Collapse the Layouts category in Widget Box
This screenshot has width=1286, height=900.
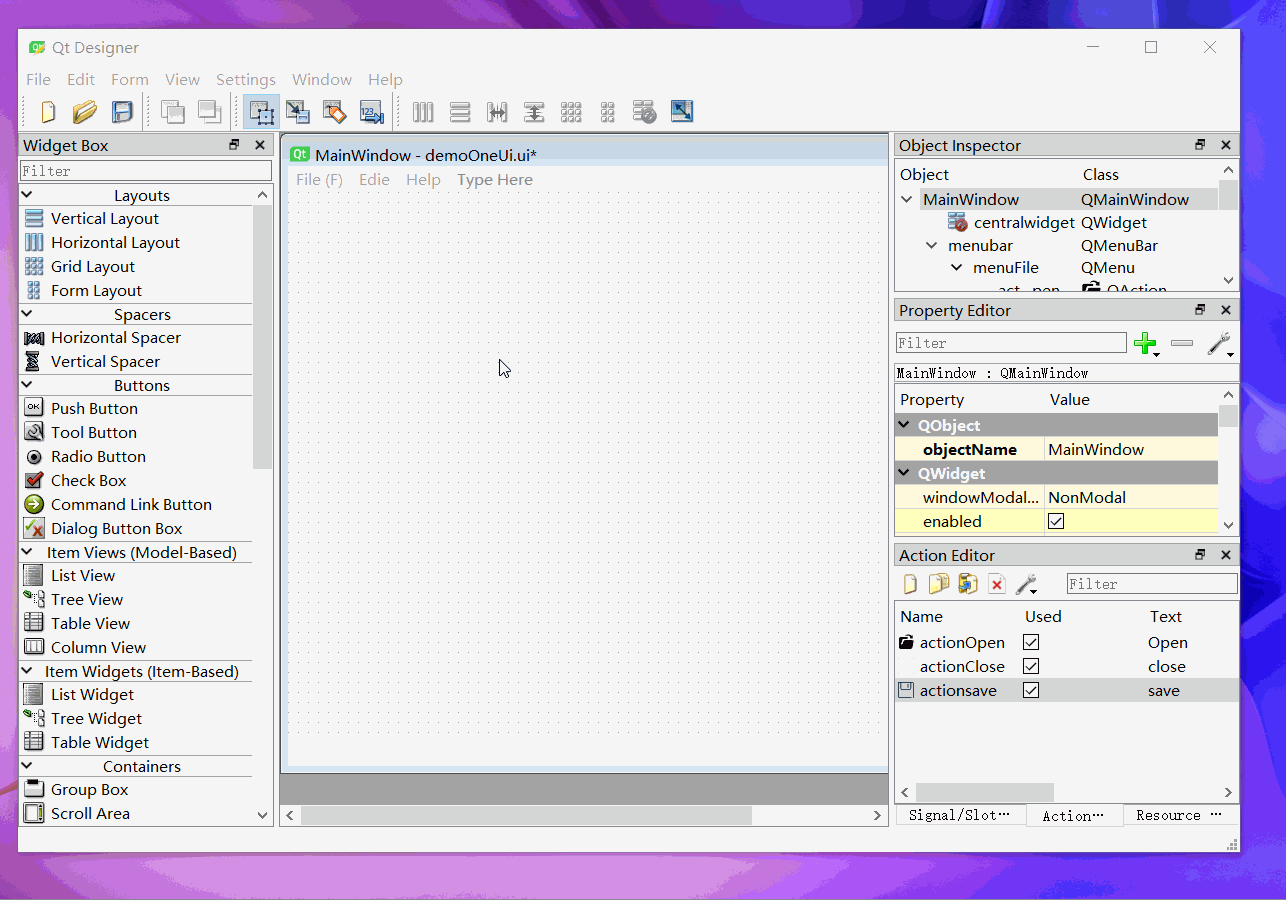pyautogui.click(x=27, y=195)
